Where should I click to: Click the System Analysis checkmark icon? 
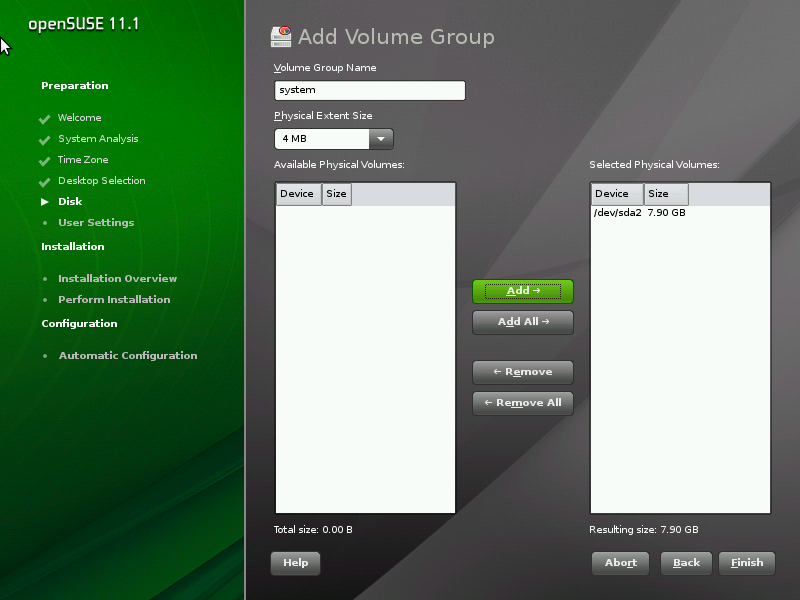click(x=44, y=140)
